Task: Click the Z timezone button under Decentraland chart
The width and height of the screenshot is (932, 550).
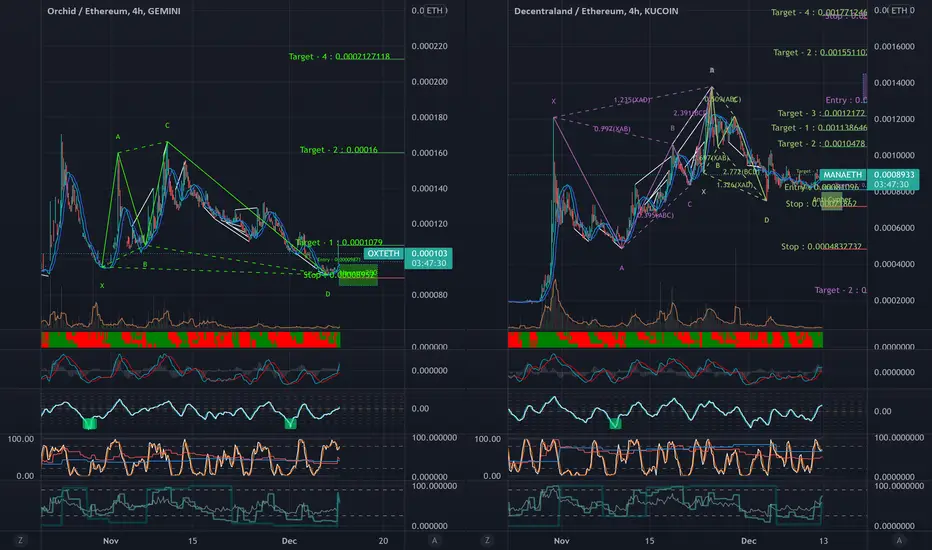Action: click(487, 540)
